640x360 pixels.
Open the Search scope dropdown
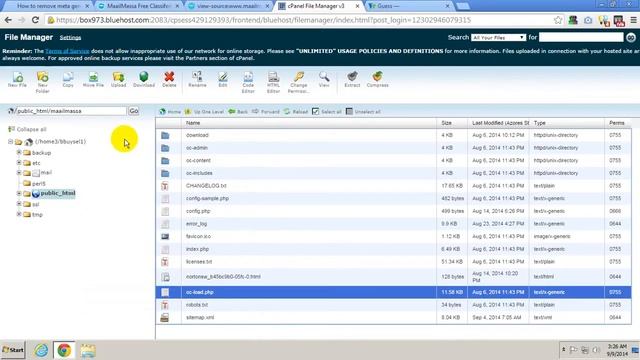(498, 37)
